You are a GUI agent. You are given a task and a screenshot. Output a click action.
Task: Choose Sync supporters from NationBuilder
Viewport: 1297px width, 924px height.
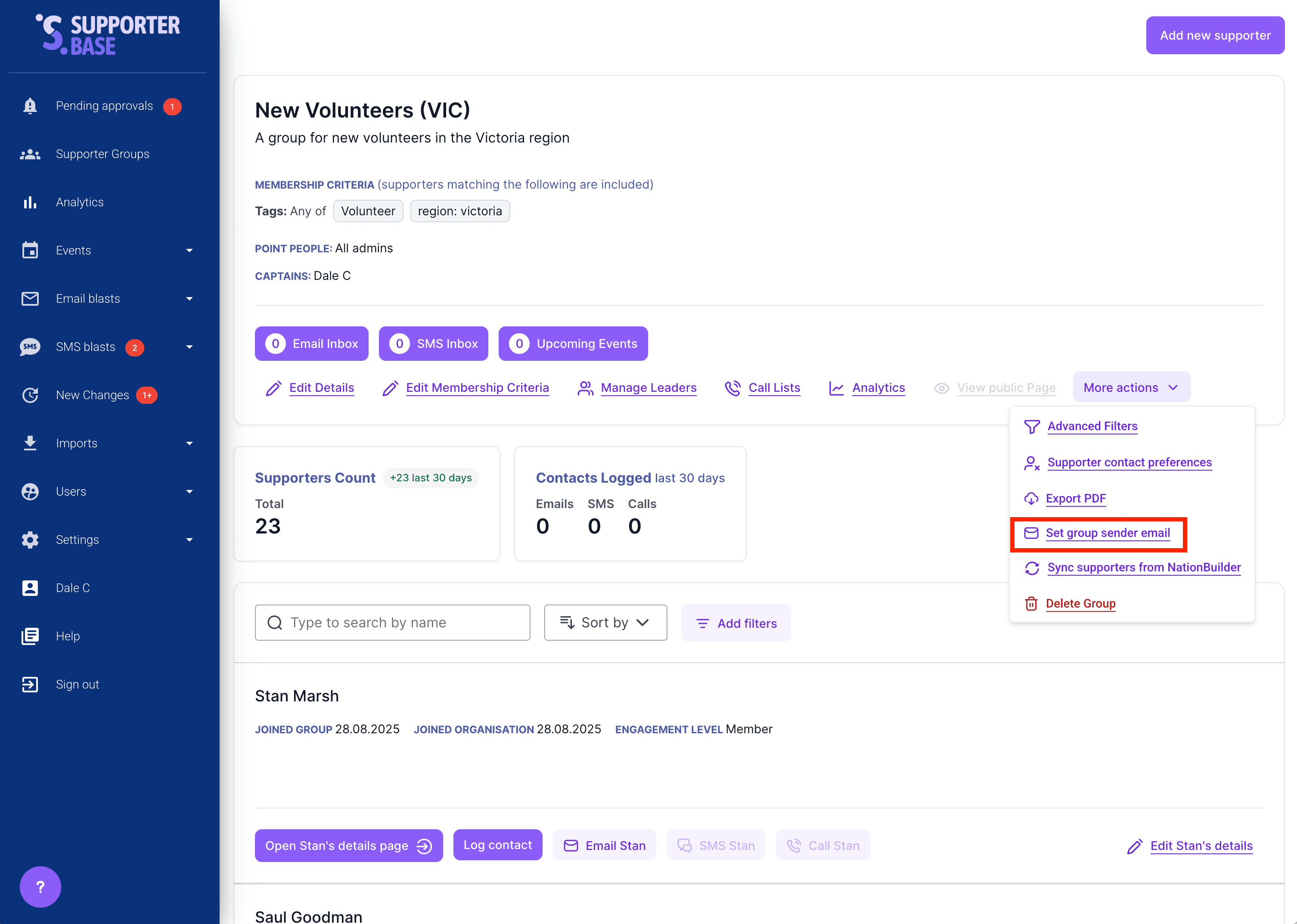click(x=1143, y=568)
